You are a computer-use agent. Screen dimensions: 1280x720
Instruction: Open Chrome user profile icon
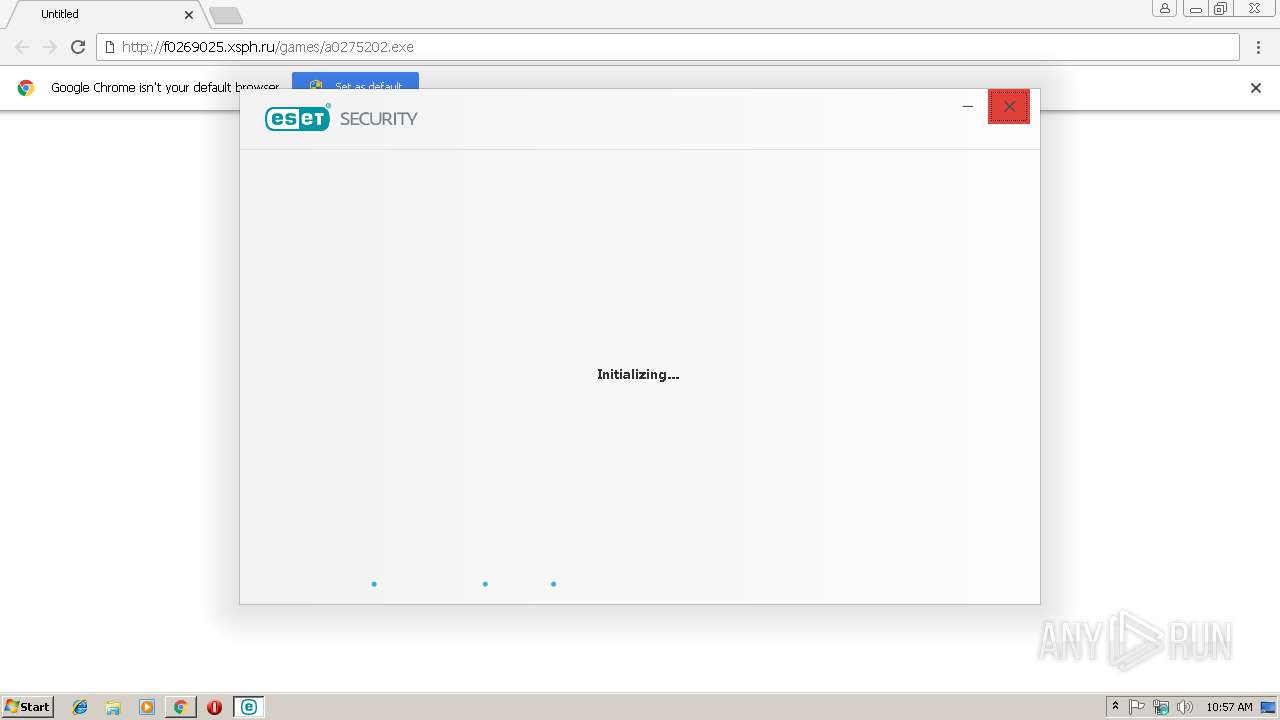tap(1165, 9)
